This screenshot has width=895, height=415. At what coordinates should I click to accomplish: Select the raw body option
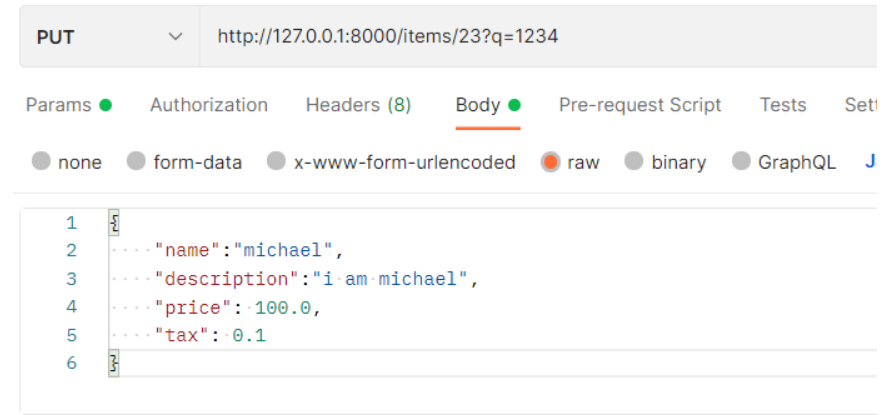[x=570, y=162]
